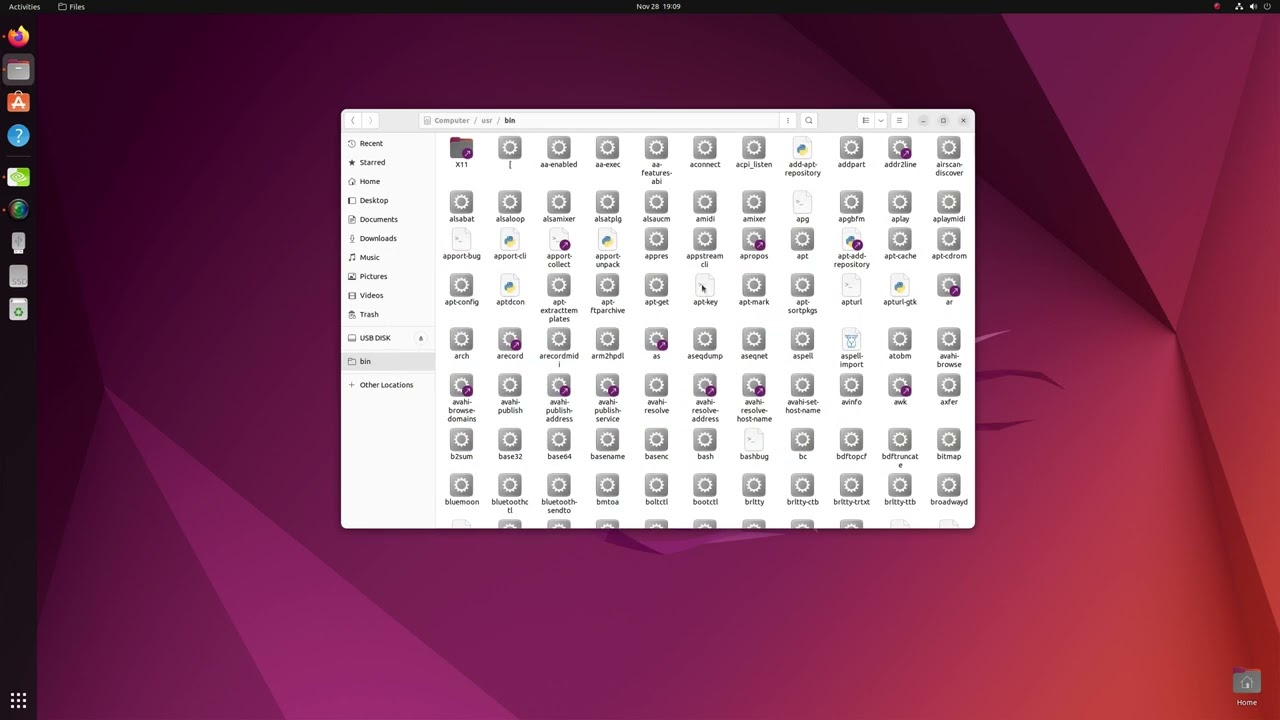Select the arecord file

(510, 344)
